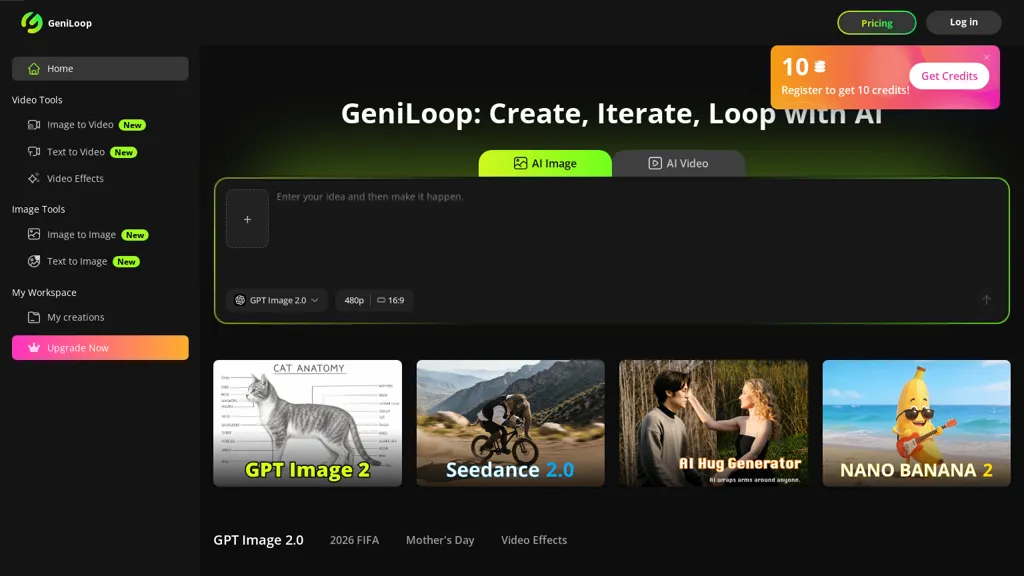This screenshot has width=1024, height=576.
Task: Change the 480p resolution setting
Action: pos(354,300)
